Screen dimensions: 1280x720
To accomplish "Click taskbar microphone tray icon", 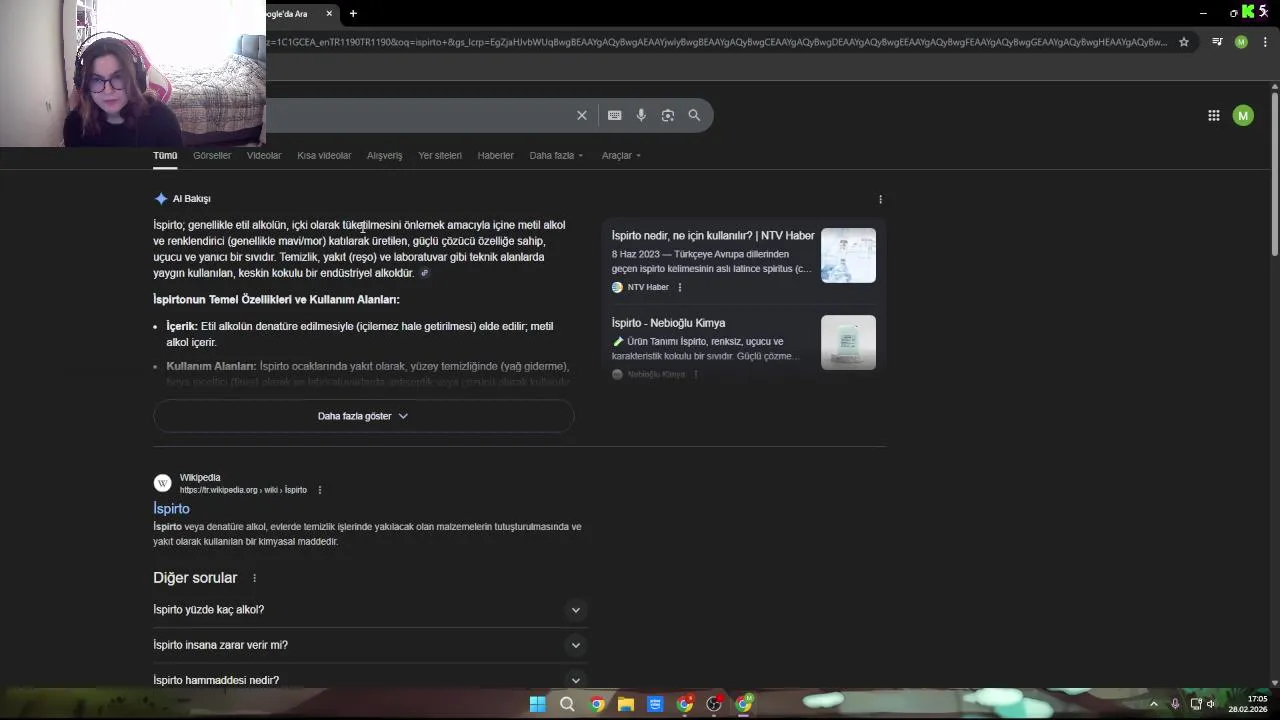I will pyautogui.click(x=1175, y=704).
